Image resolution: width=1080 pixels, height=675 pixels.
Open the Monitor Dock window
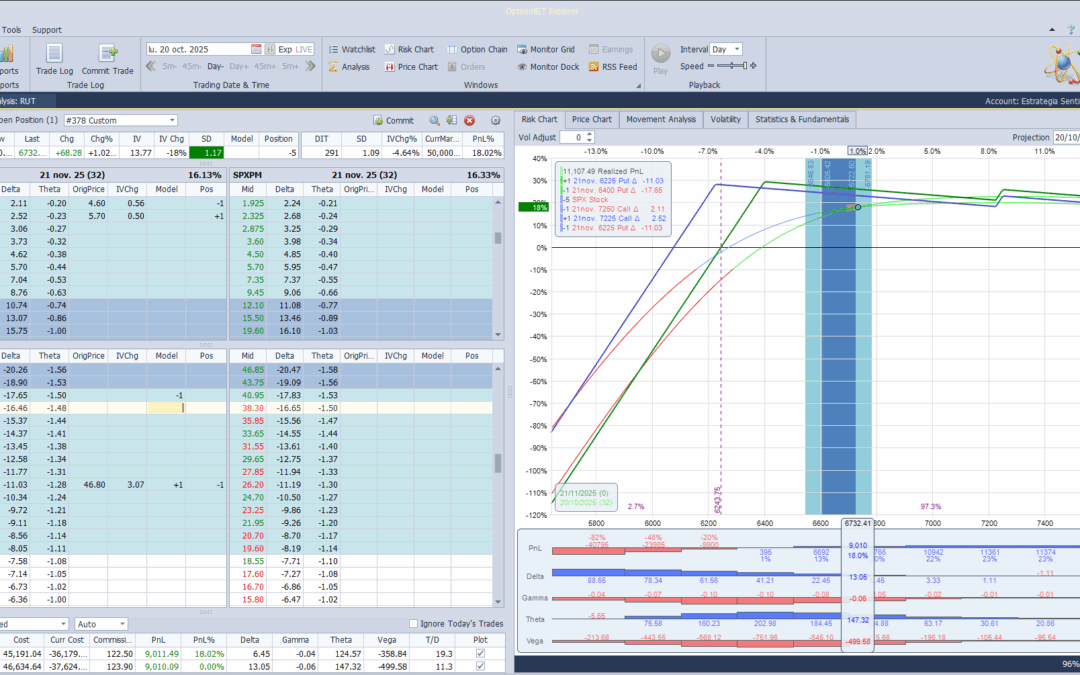tap(548, 67)
